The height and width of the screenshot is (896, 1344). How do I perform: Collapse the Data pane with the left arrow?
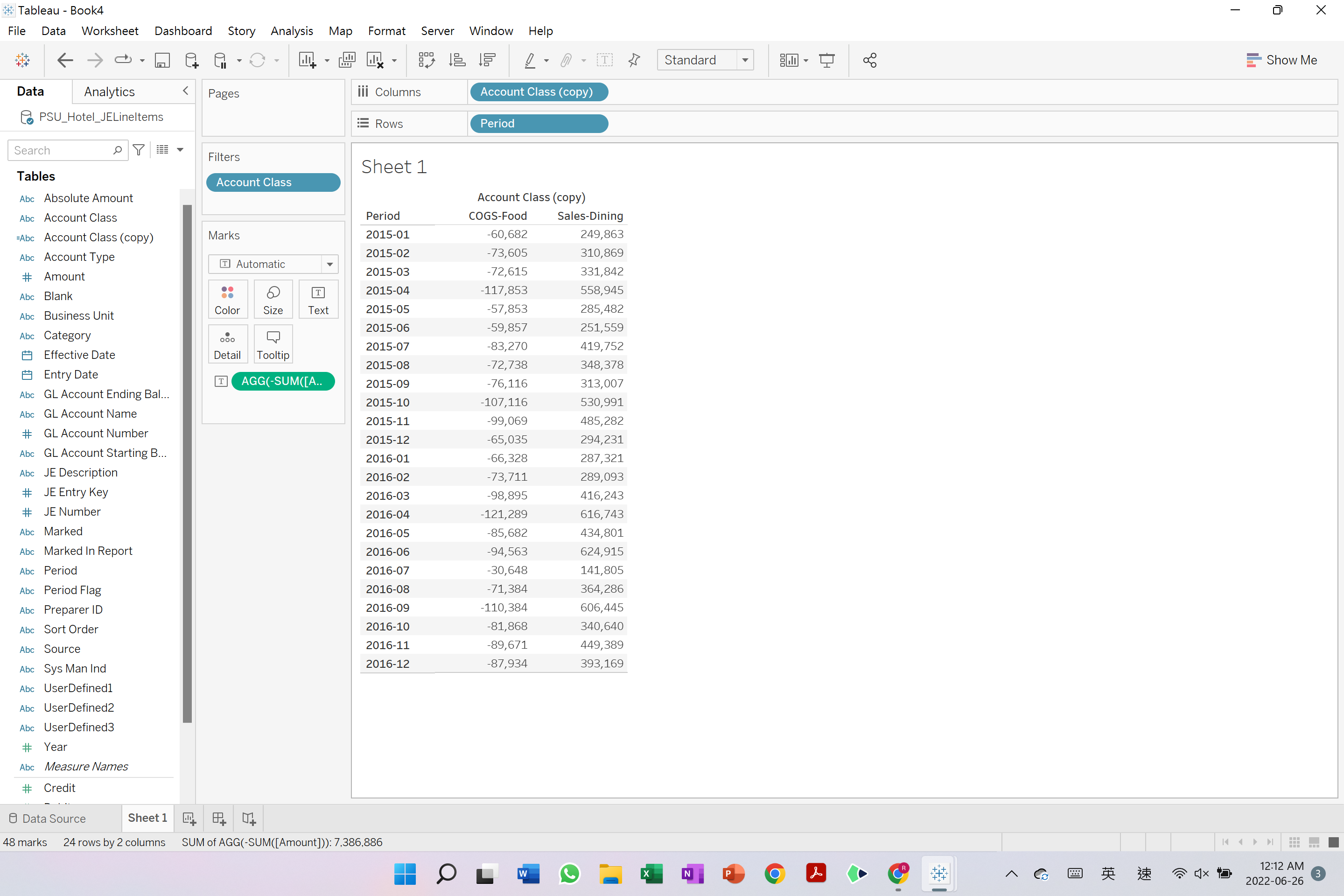[x=185, y=90]
